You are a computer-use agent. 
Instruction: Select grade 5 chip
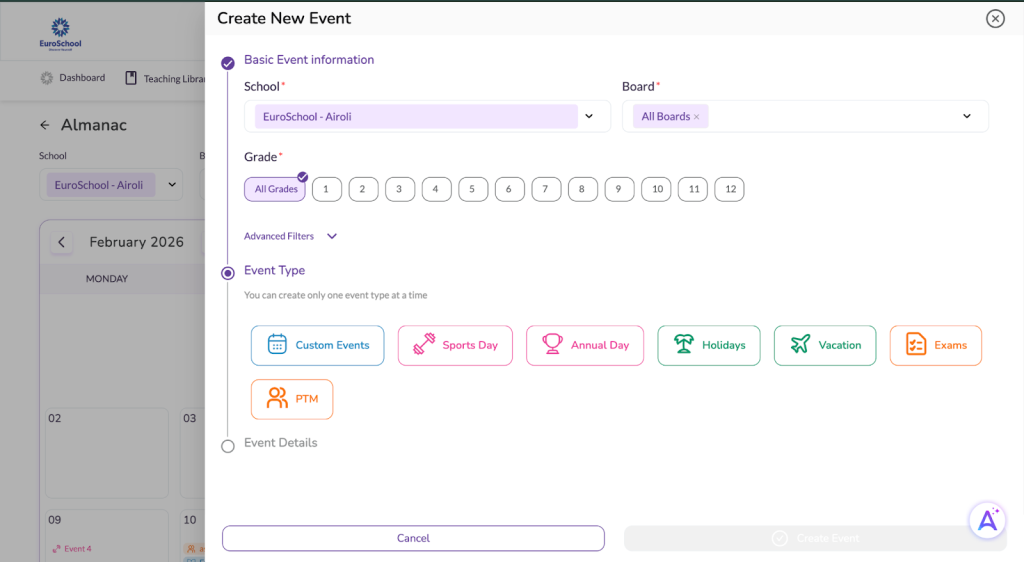point(472,189)
